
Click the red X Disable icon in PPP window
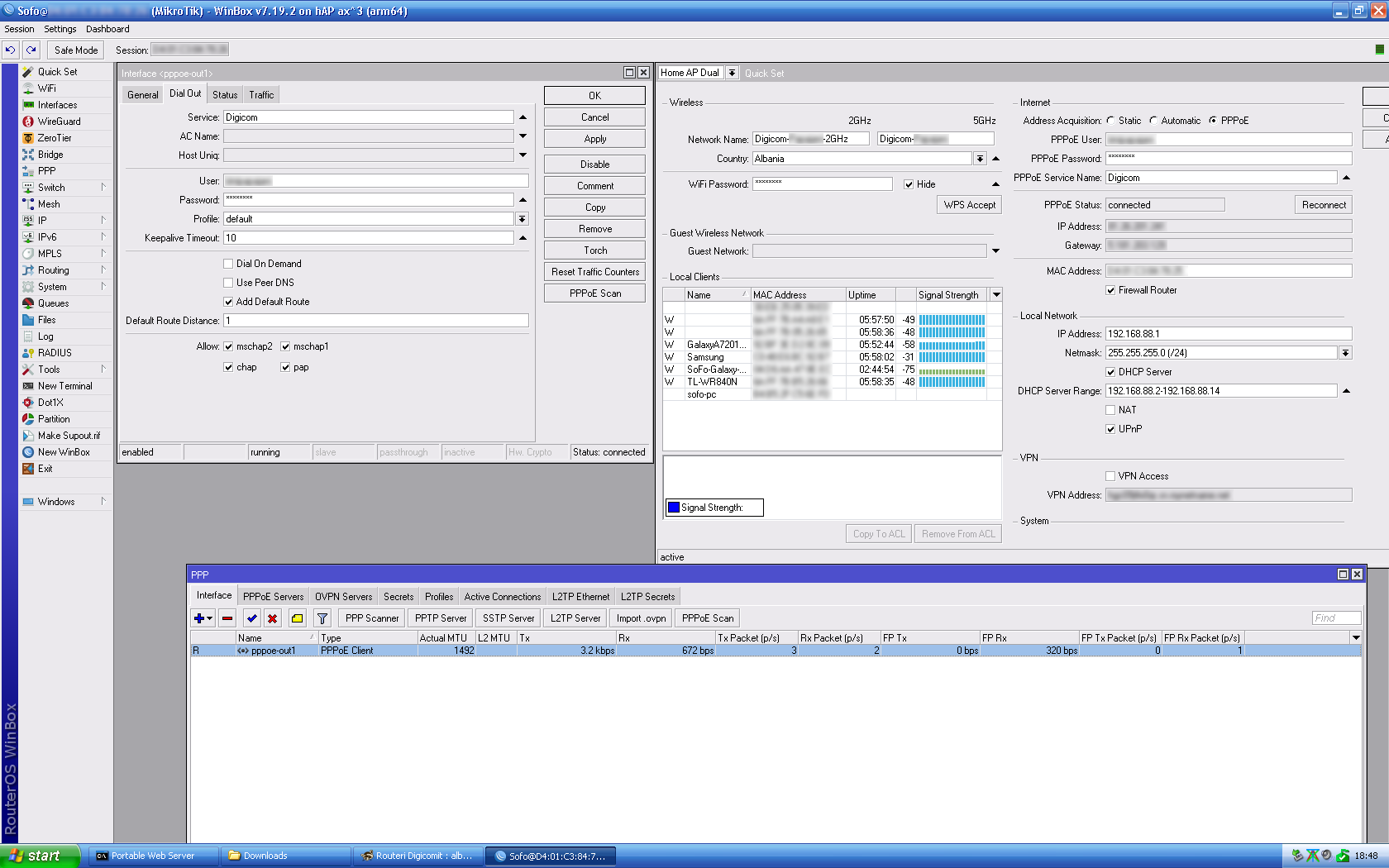(272, 618)
